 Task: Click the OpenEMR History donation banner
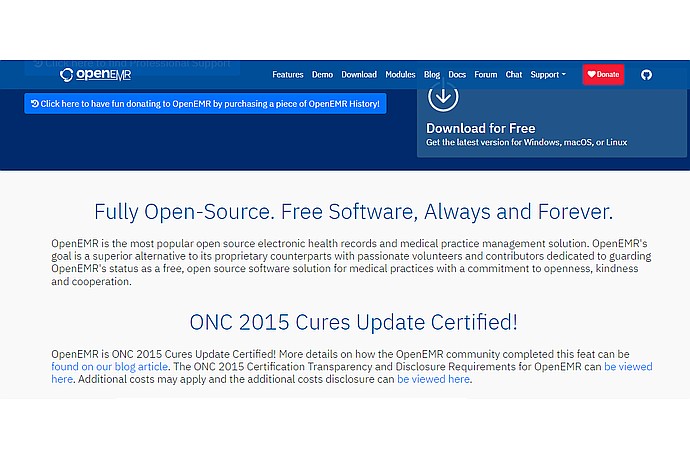coord(205,104)
